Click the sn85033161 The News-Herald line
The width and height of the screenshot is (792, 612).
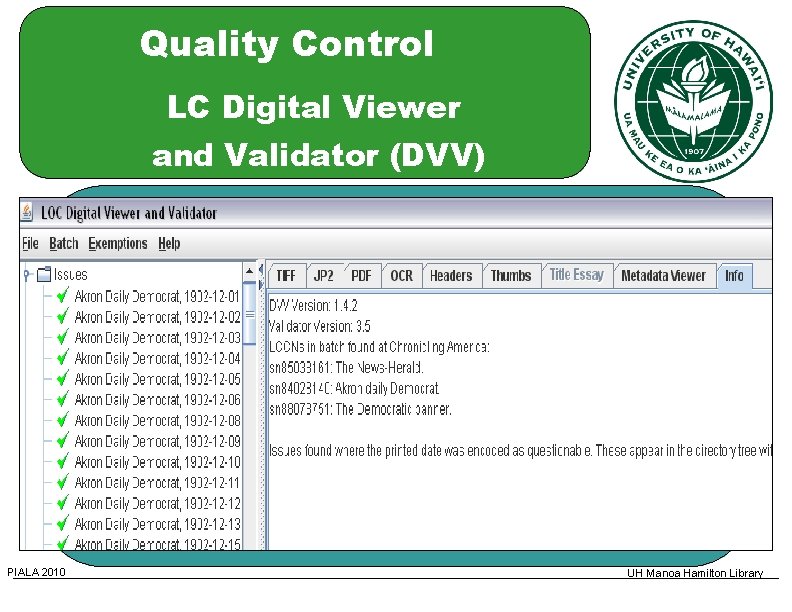tap(346, 368)
